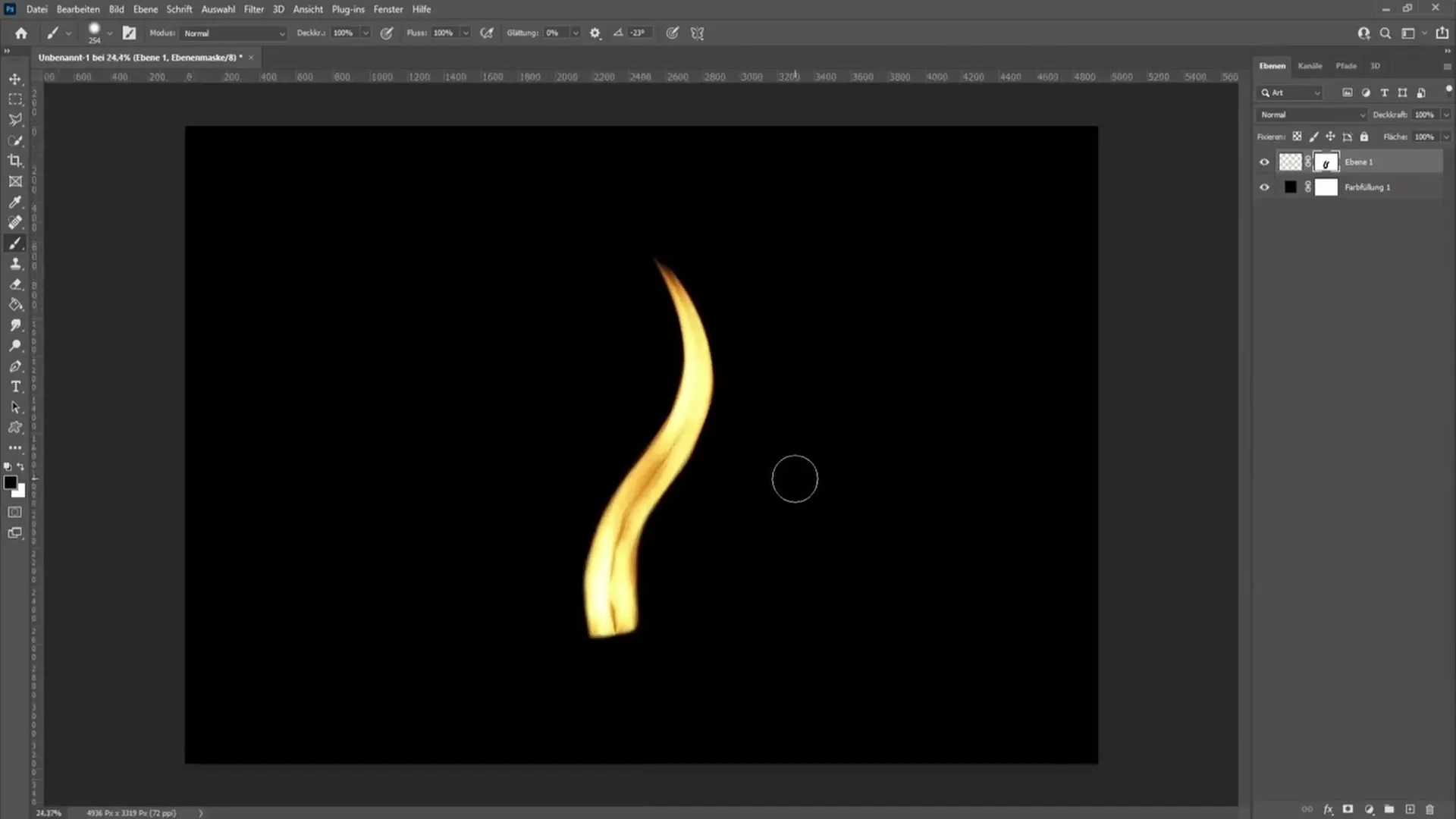Select the Lasso tool
The width and height of the screenshot is (1456, 819).
click(x=15, y=119)
